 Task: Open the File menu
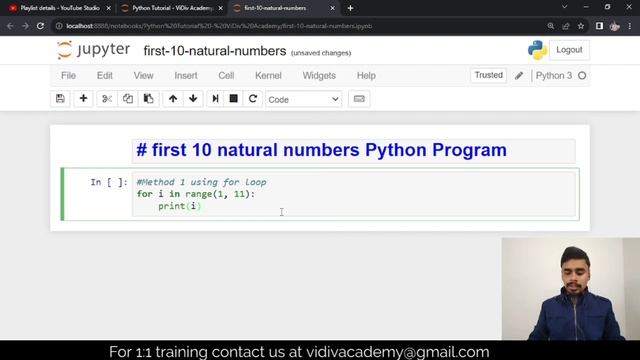(68, 76)
